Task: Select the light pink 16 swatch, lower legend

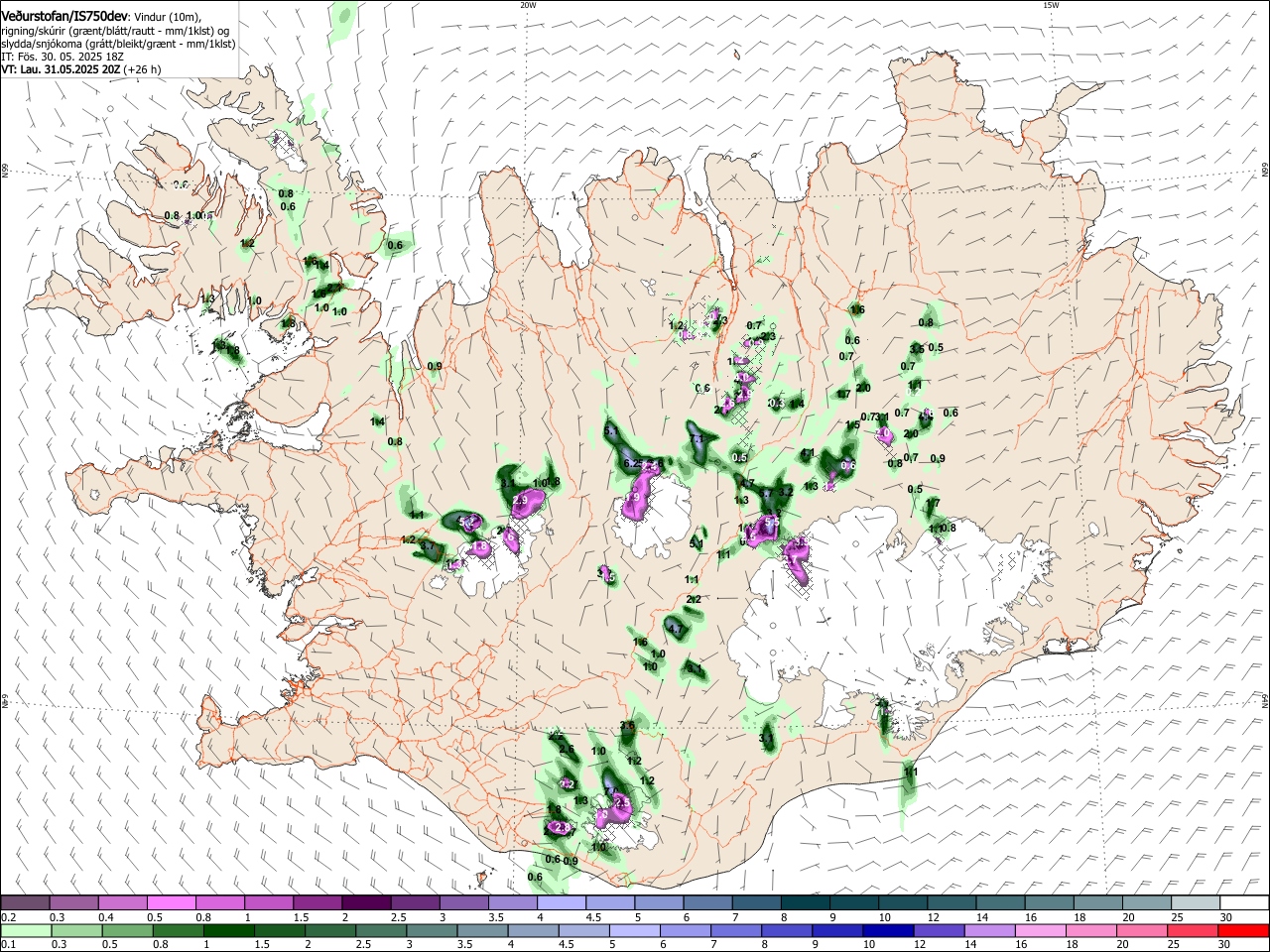Action: coord(1041,930)
